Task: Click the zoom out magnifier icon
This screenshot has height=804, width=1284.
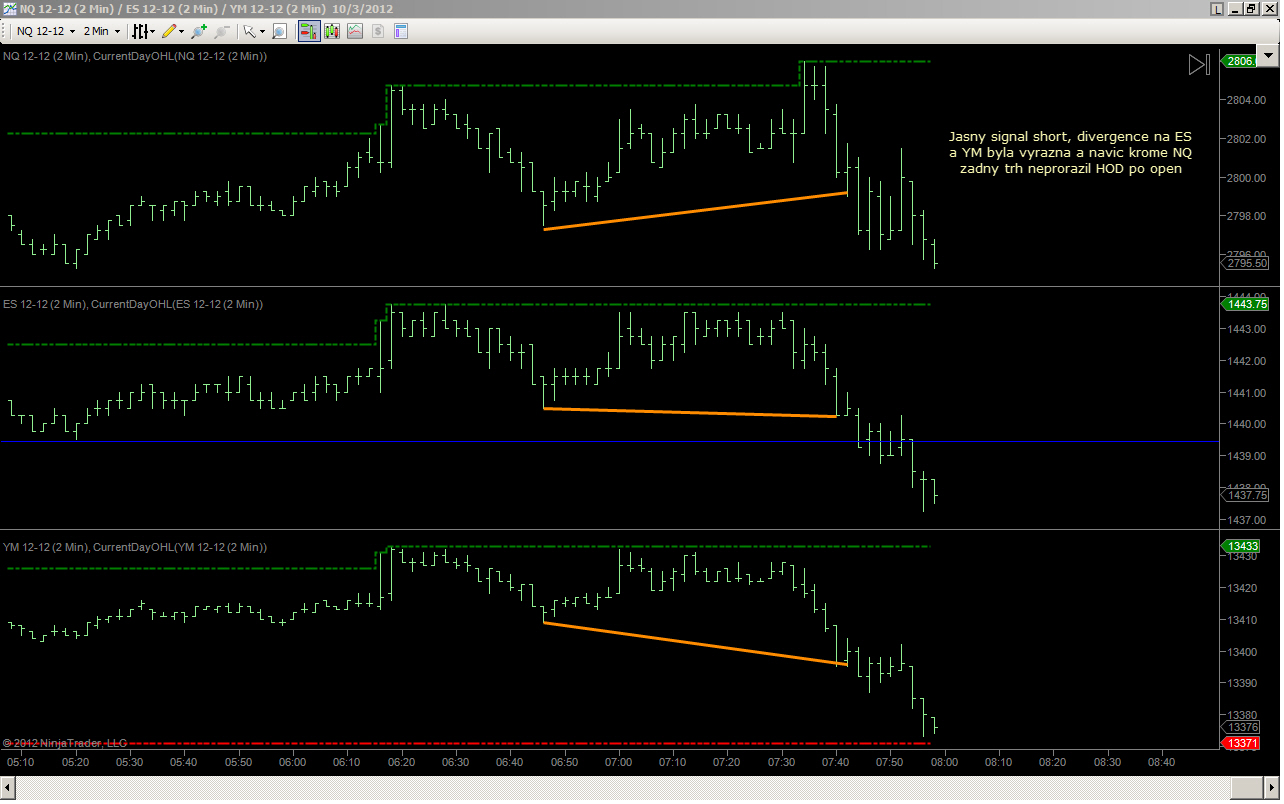Action: tap(222, 31)
